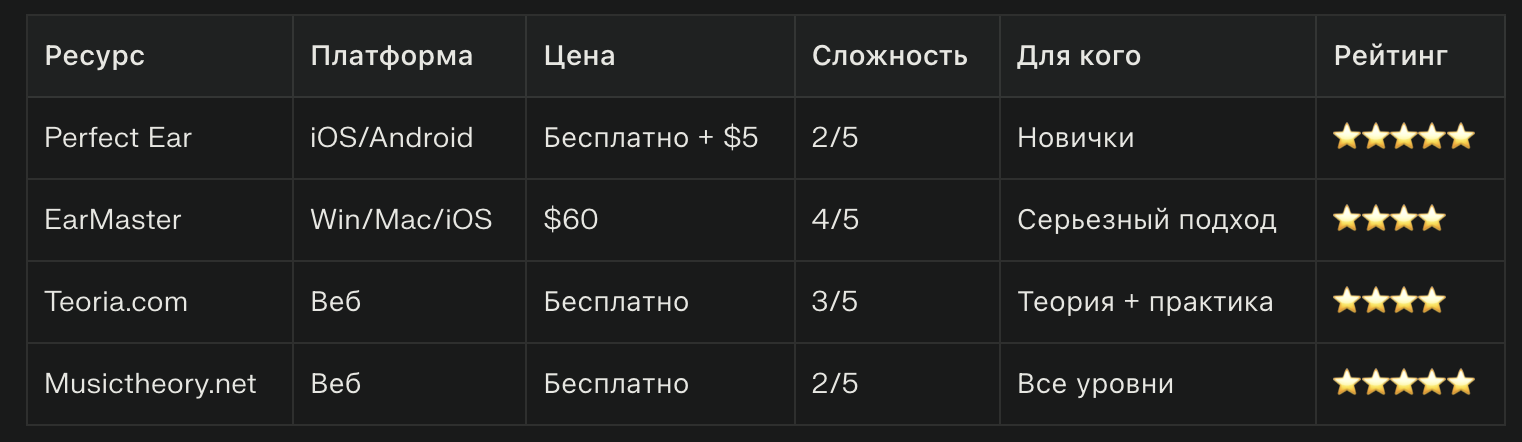Click the Сложность column header
This screenshot has height=442, width=1522.
click(890, 56)
